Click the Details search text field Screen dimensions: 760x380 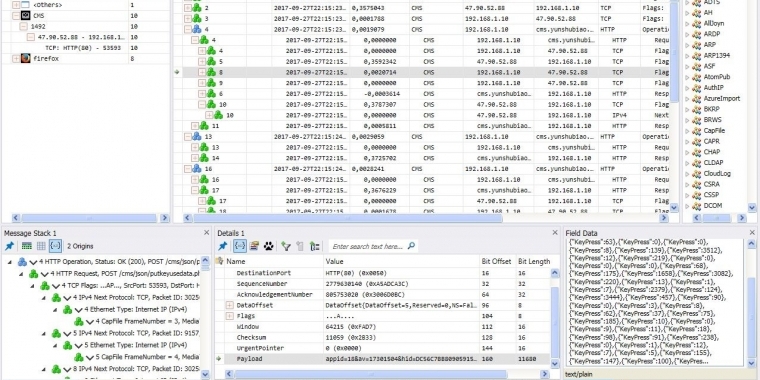click(367, 246)
